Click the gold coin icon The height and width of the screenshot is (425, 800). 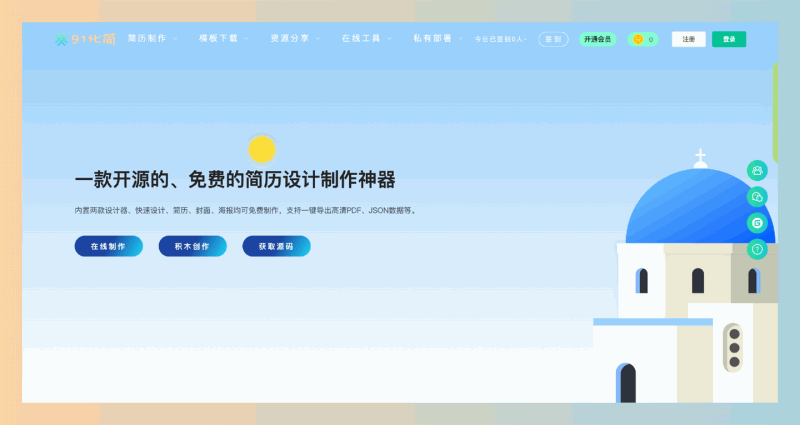[638, 39]
